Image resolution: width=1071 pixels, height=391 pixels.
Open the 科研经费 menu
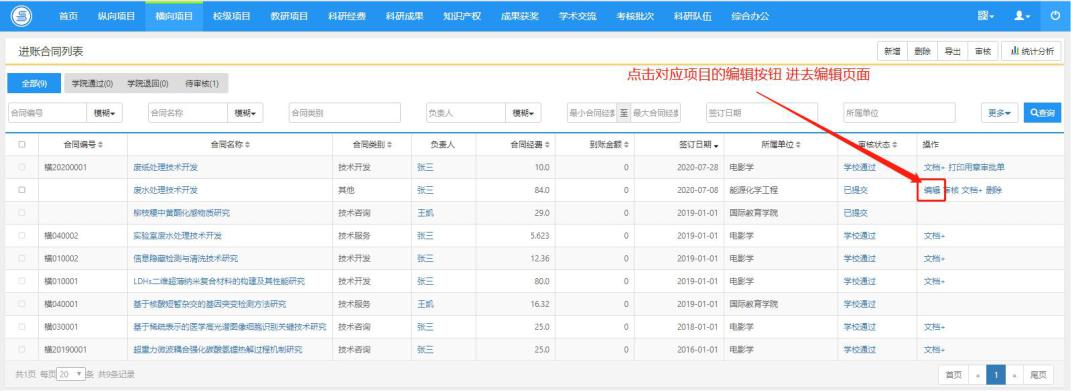347,16
